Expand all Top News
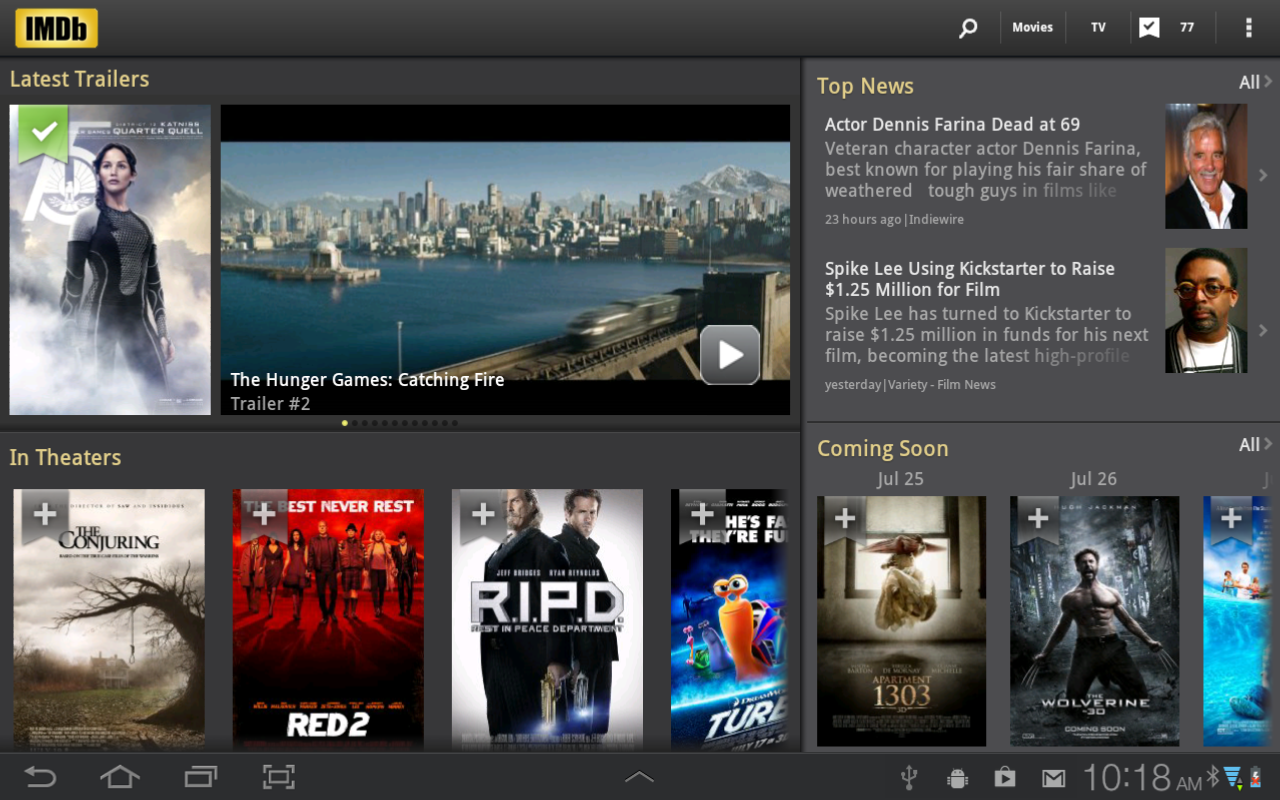Viewport: 1280px width, 800px height. click(1254, 83)
